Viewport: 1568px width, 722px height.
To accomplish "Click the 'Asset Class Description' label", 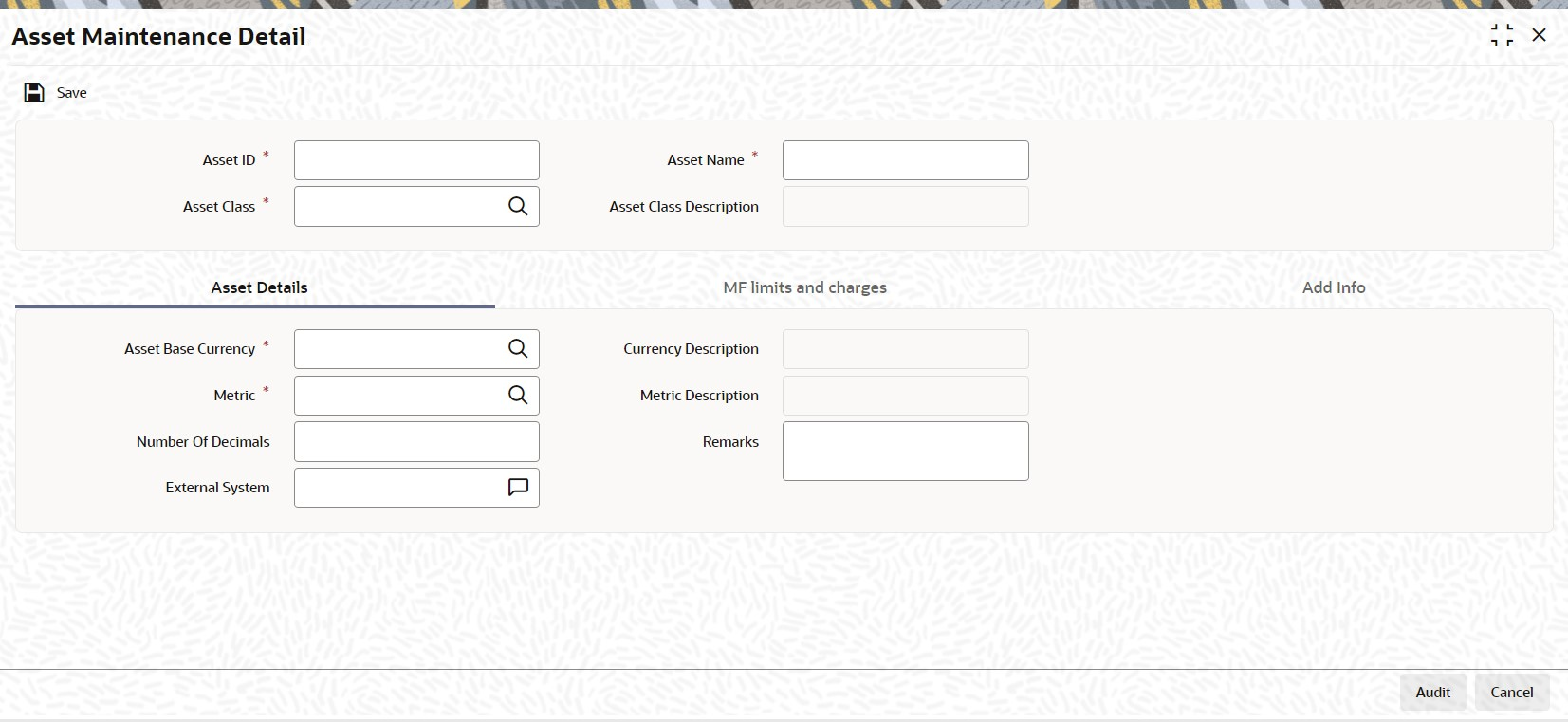I will (x=684, y=206).
